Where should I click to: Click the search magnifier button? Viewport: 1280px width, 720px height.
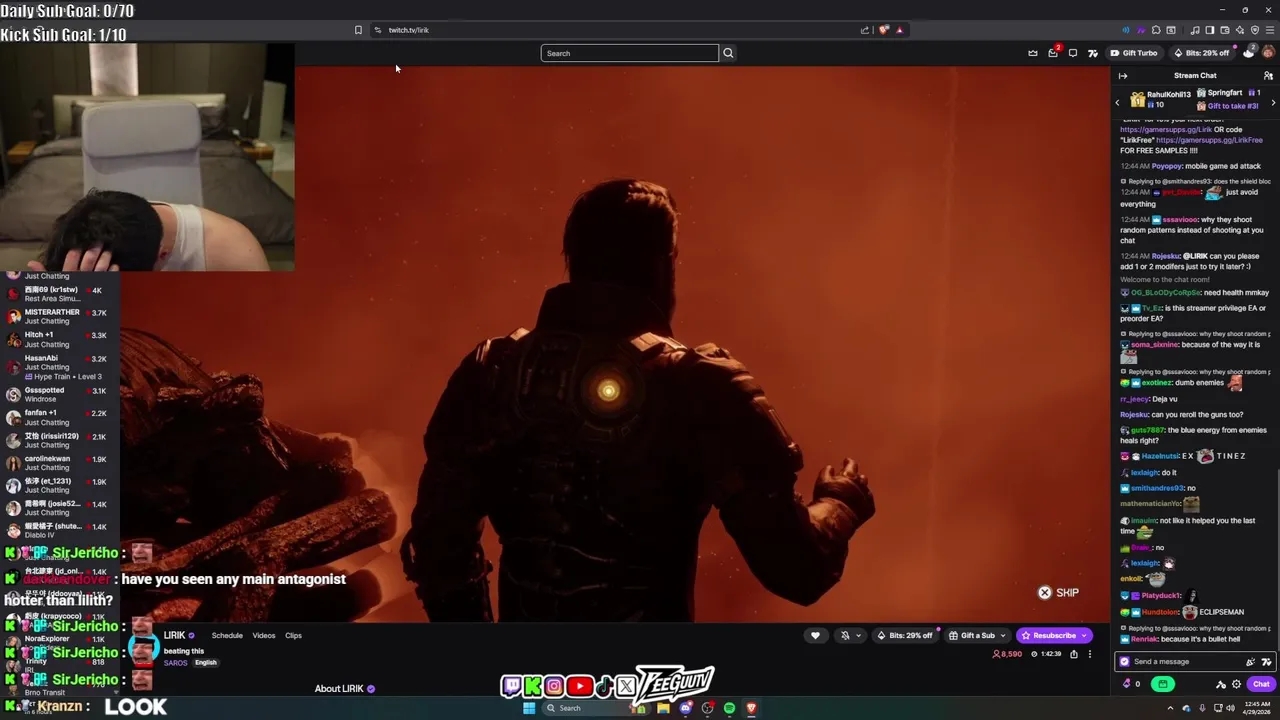[728, 53]
